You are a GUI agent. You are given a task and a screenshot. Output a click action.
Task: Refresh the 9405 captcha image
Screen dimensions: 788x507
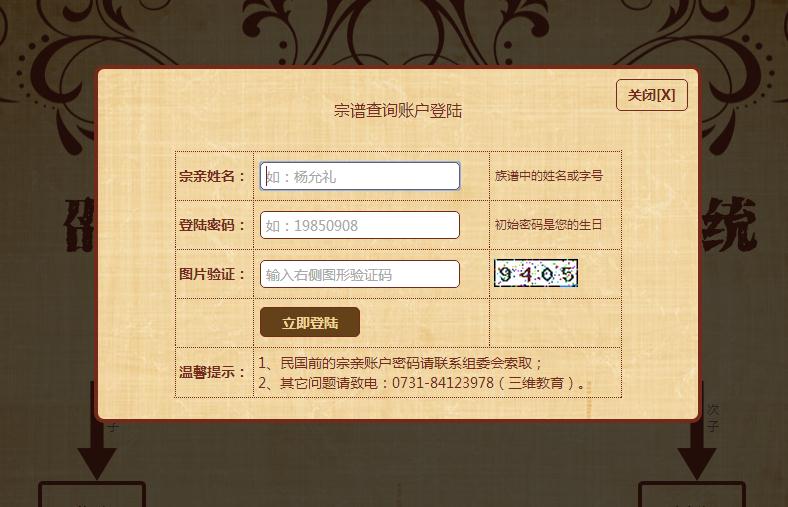[536, 273]
